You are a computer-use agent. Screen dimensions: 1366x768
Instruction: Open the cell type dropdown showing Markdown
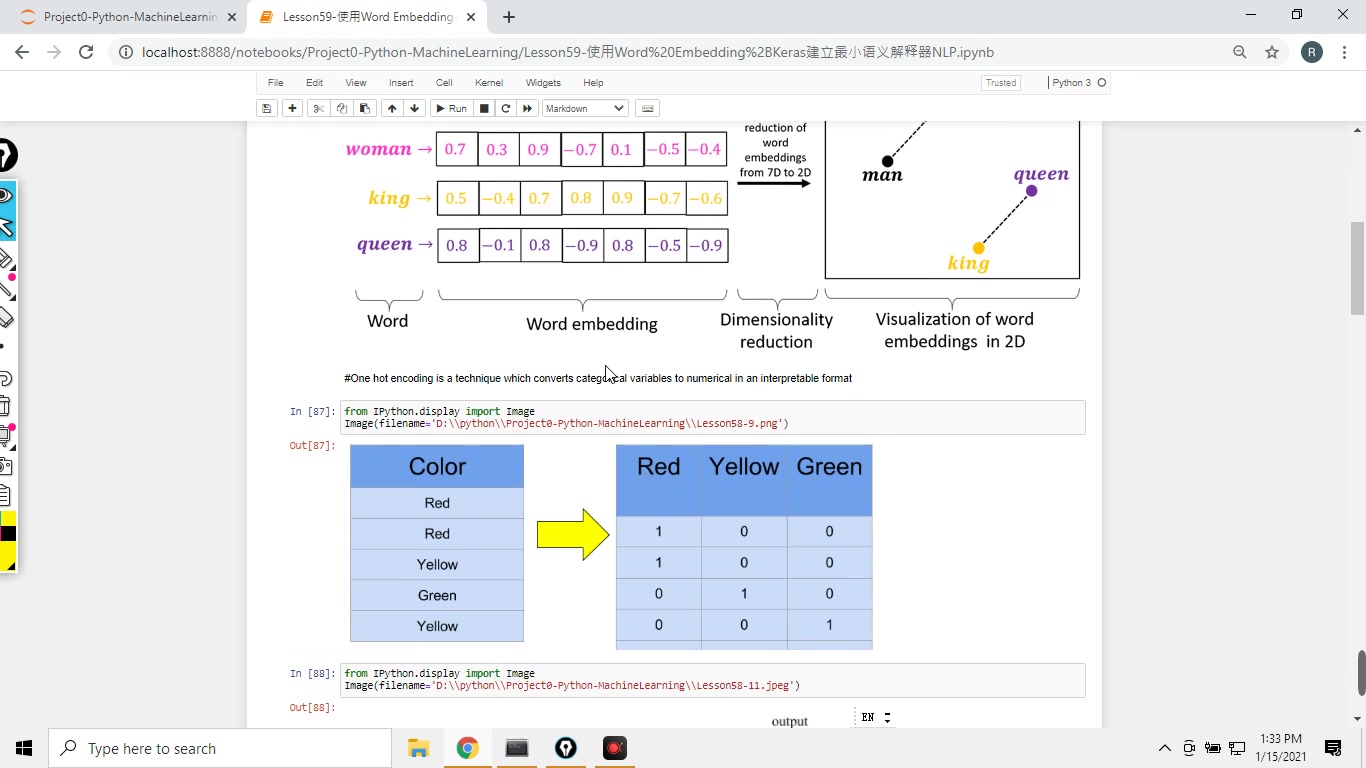[583, 108]
